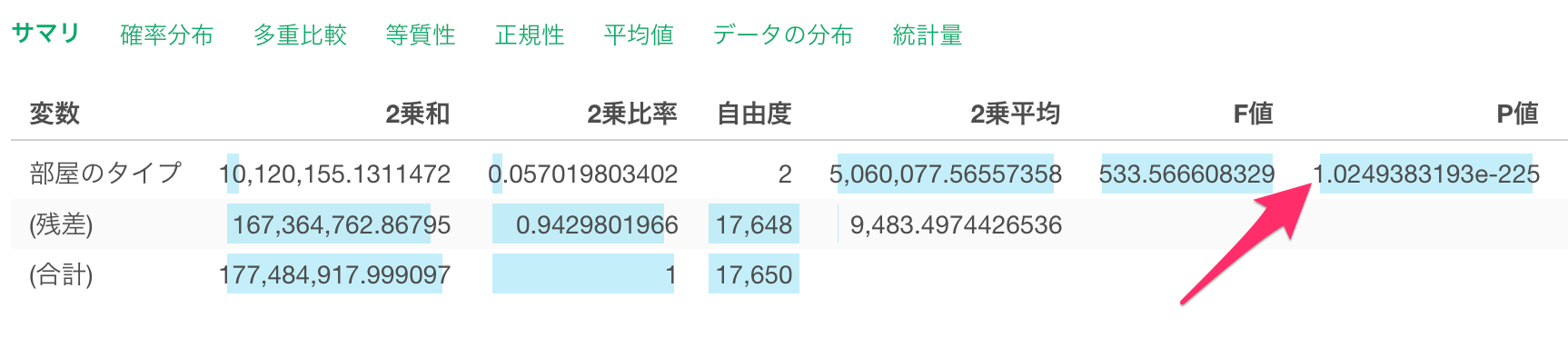Select the 自由度 column header

tap(754, 114)
